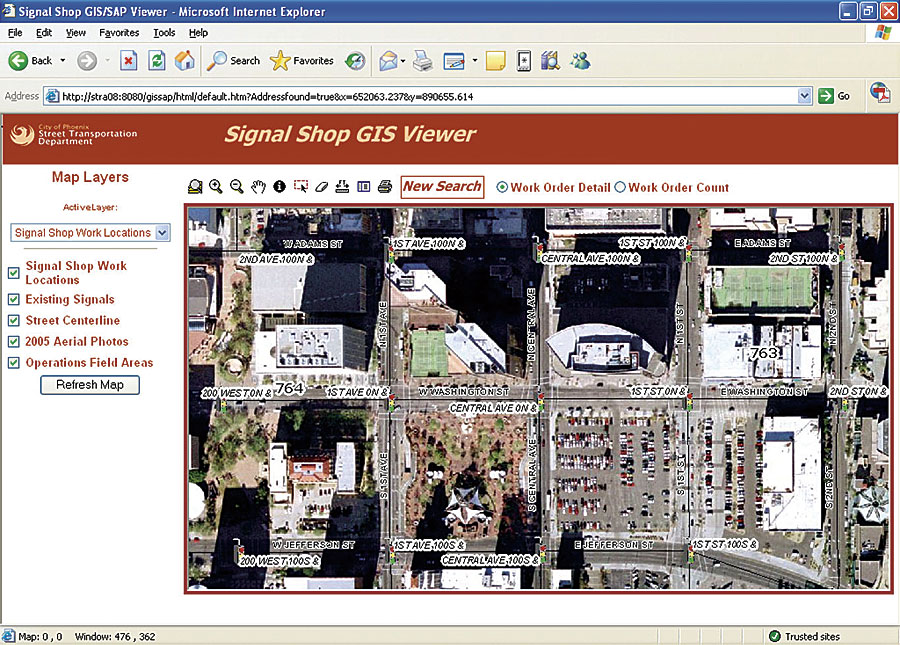Open the Mail button dropdown arrow
This screenshot has height=645, width=900.
pyautogui.click(x=403, y=61)
